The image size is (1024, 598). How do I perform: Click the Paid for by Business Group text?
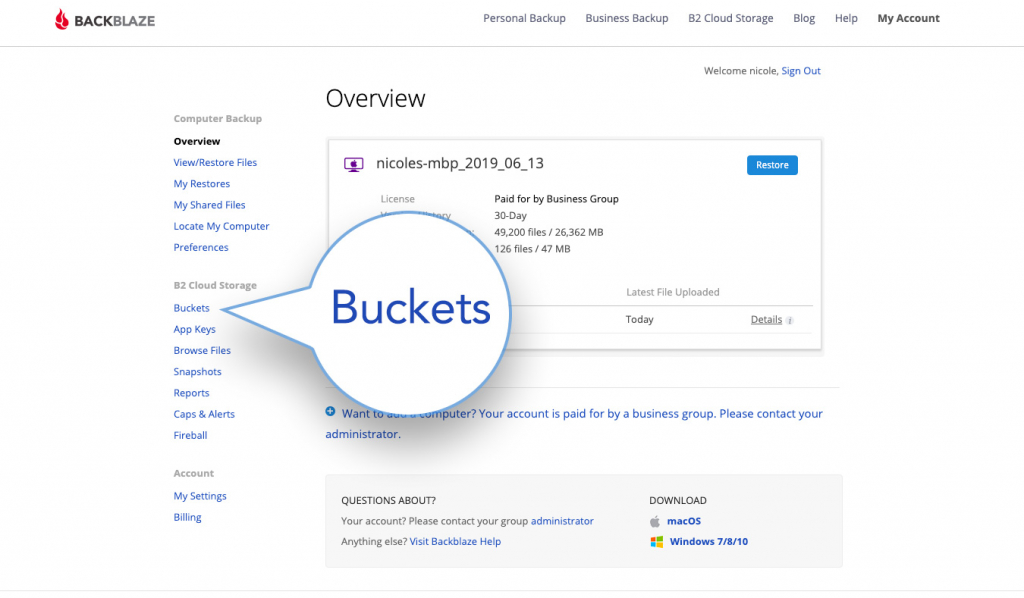click(x=556, y=199)
